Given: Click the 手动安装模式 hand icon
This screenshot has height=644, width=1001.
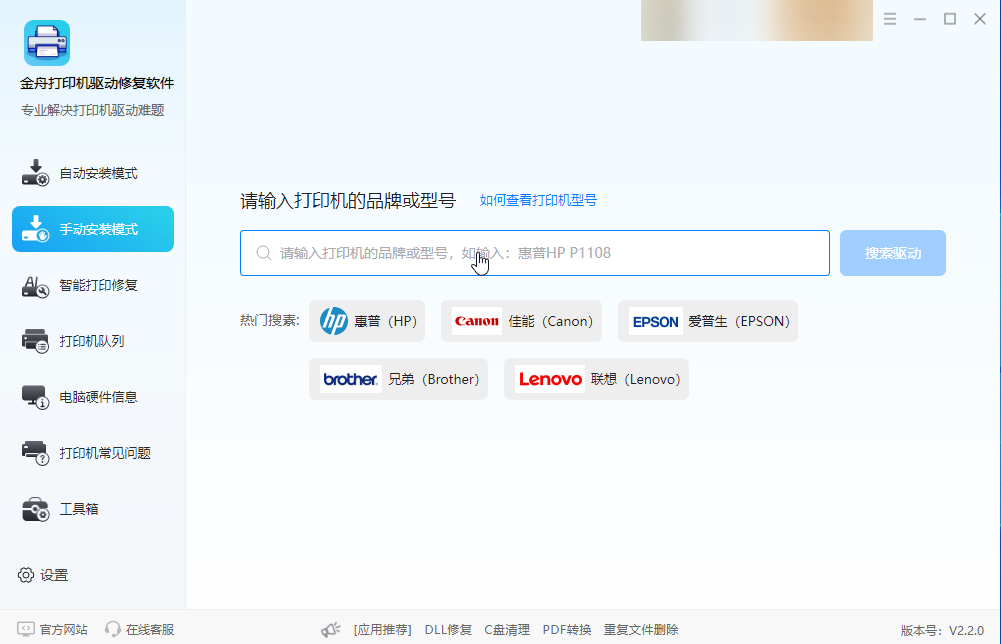Looking at the screenshot, I should click(35, 229).
